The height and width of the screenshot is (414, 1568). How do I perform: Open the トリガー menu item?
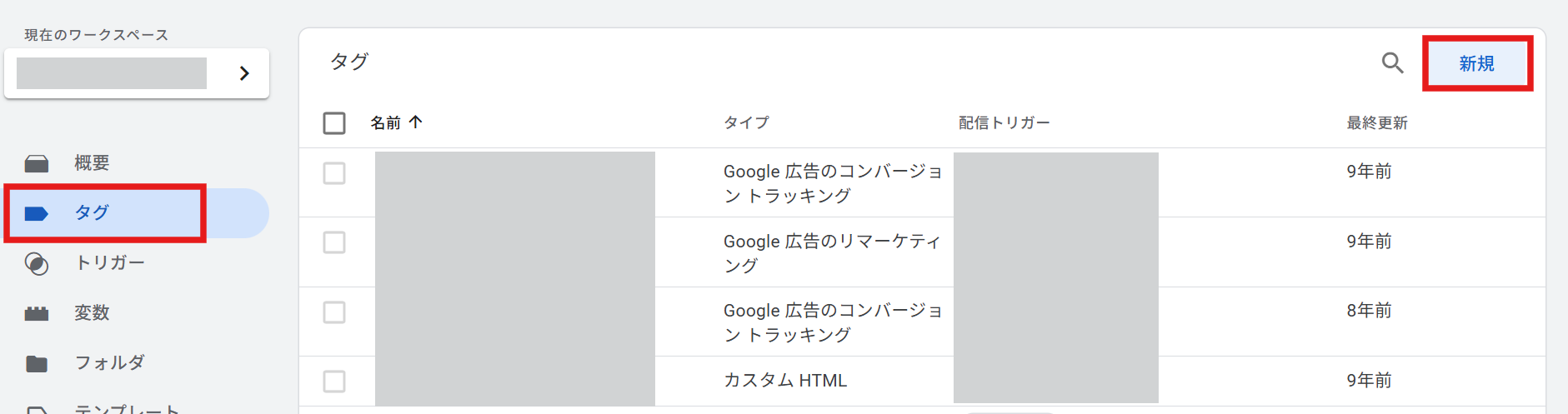[x=110, y=263]
